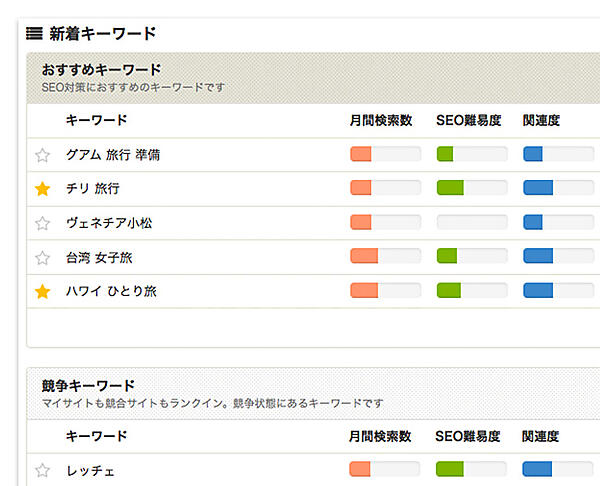Open the レッチェ competing keyword
The height and width of the screenshot is (486, 600).
pyautogui.click(x=90, y=470)
